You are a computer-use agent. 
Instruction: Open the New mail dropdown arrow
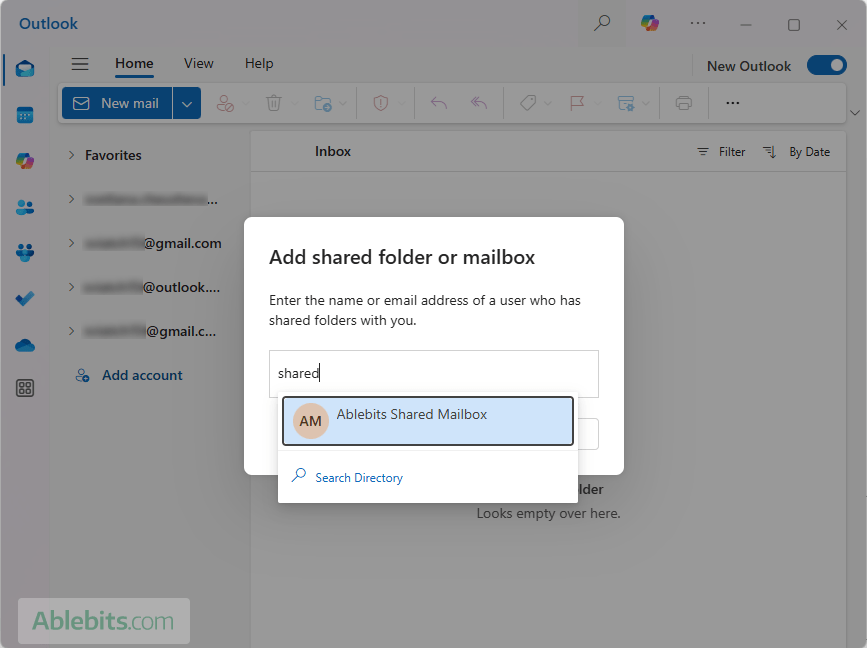pyautogui.click(x=187, y=103)
